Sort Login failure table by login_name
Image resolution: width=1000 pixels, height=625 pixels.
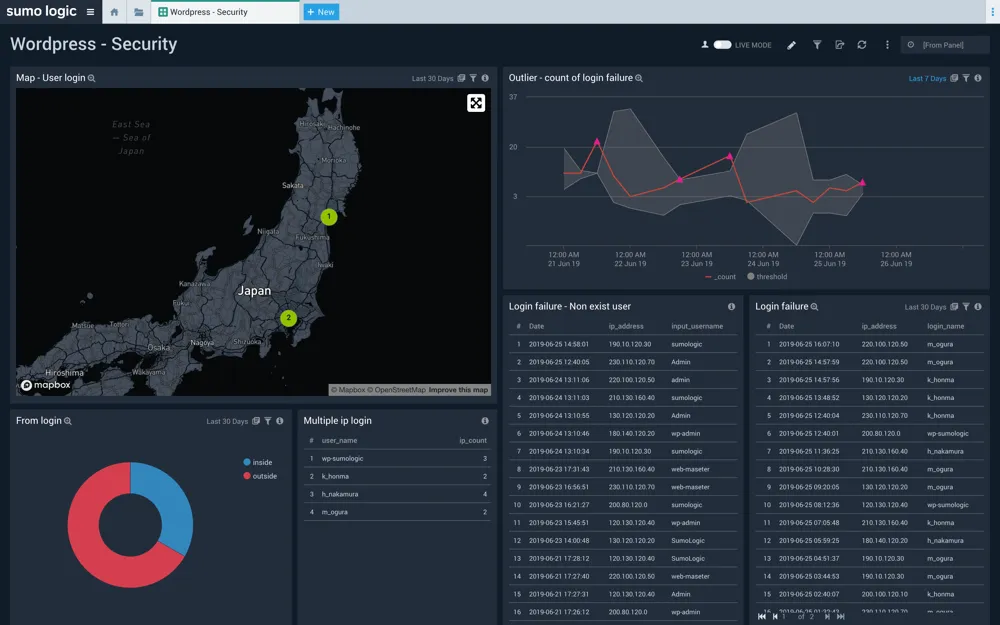pyautogui.click(x=945, y=326)
